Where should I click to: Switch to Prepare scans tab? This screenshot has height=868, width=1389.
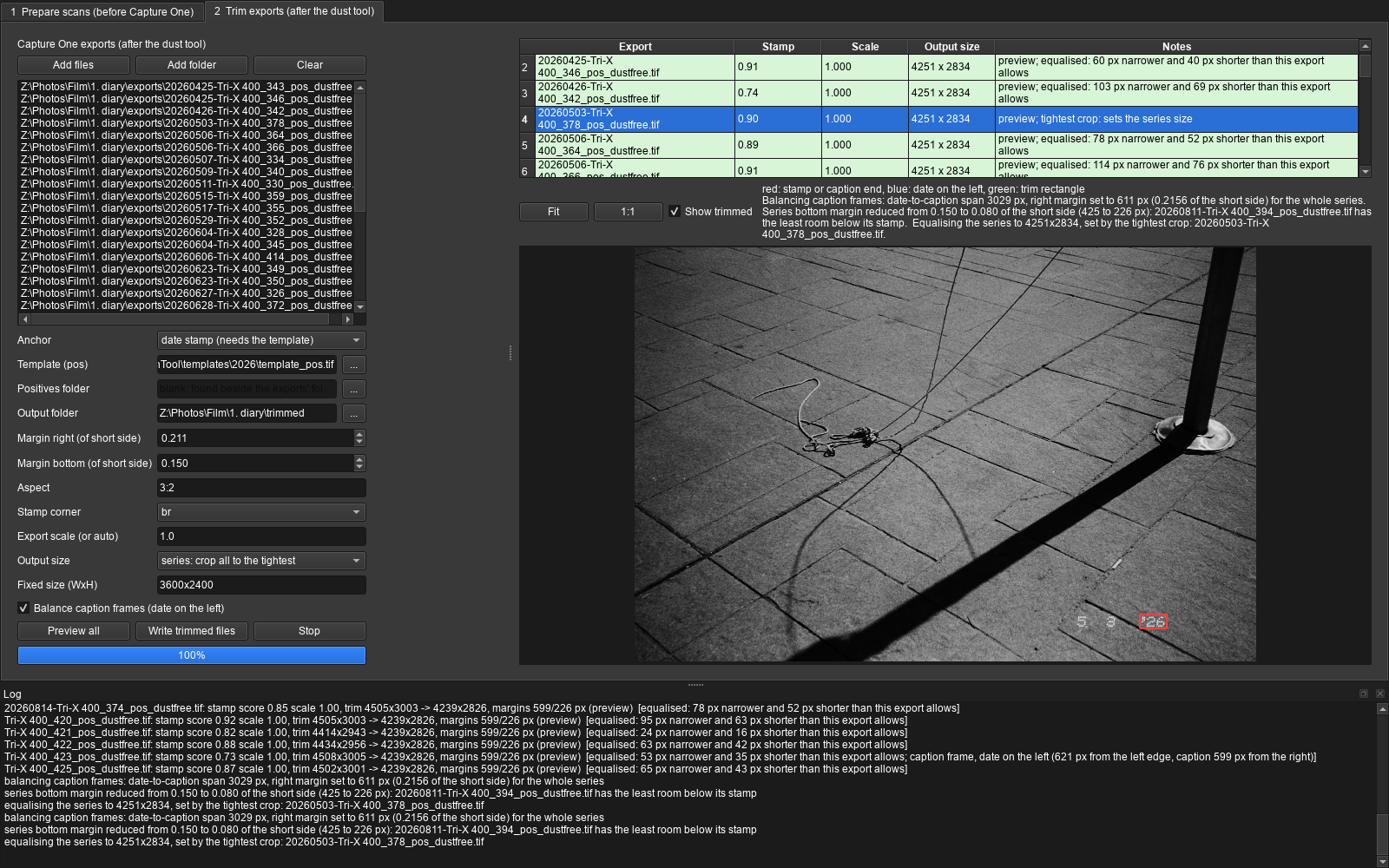point(102,11)
